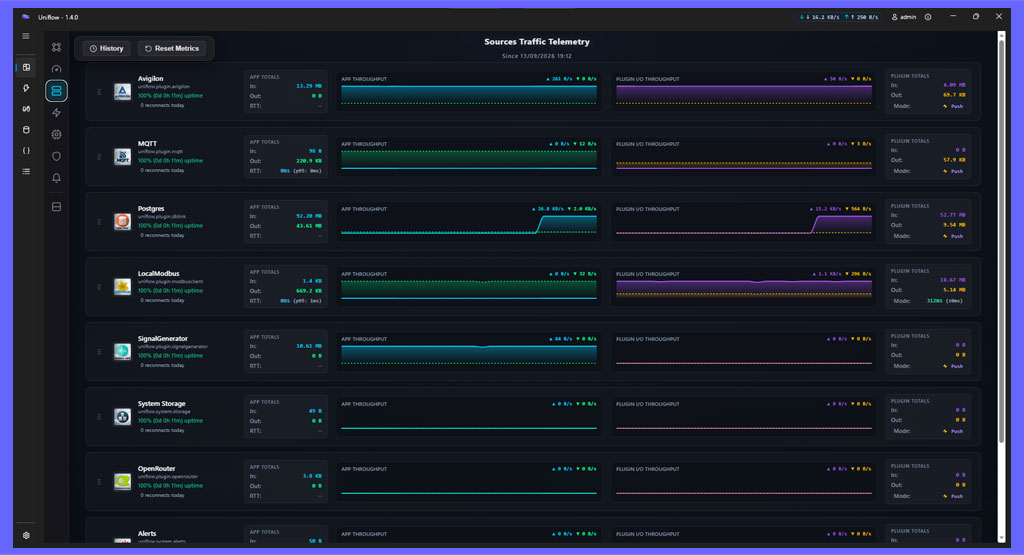Image resolution: width=1024 pixels, height=555 pixels.
Task: Click the scrollbar down arrow at bottom right
Action: (x=1001, y=539)
